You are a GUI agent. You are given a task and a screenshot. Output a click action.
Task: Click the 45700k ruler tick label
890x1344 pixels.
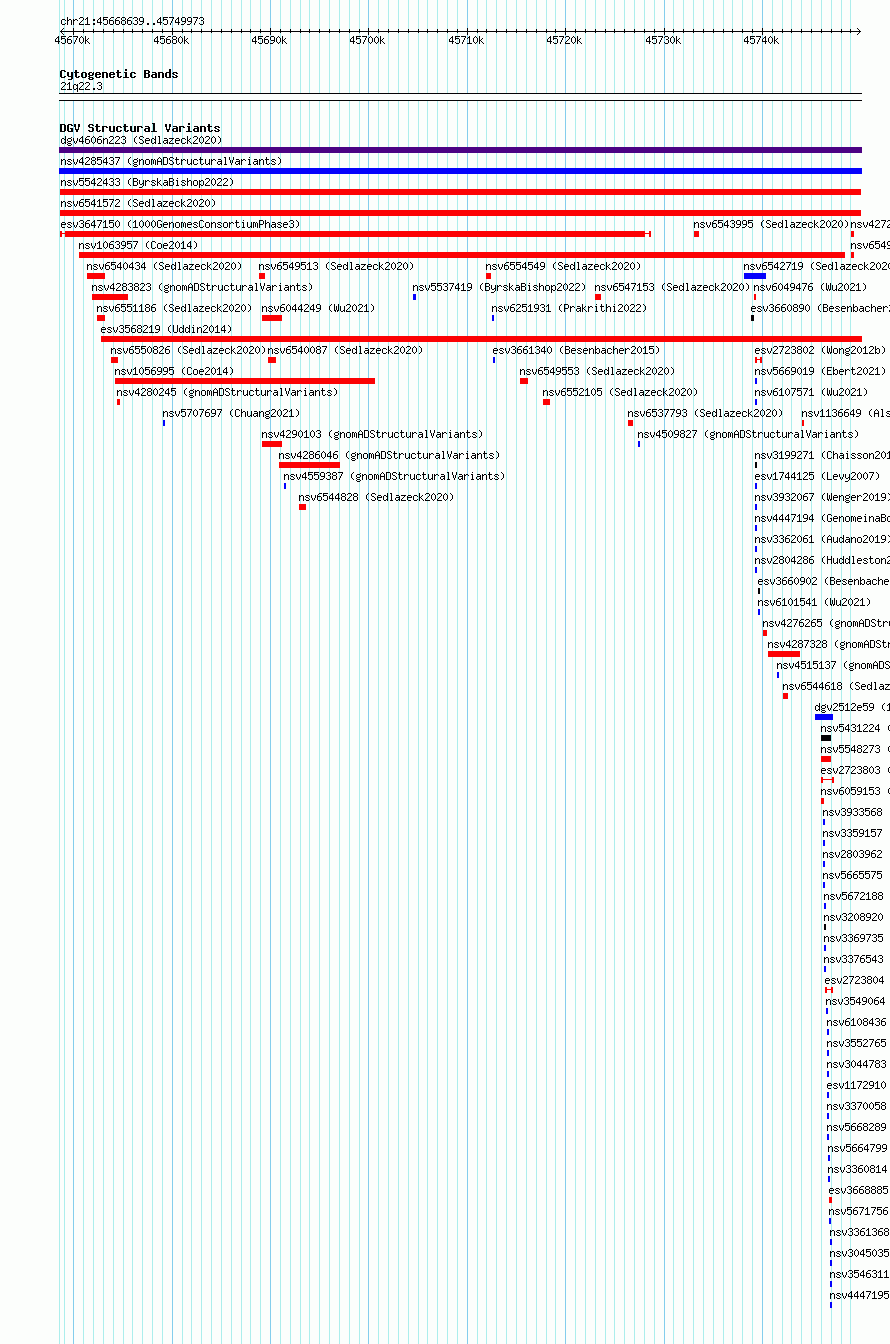tap(367, 40)
